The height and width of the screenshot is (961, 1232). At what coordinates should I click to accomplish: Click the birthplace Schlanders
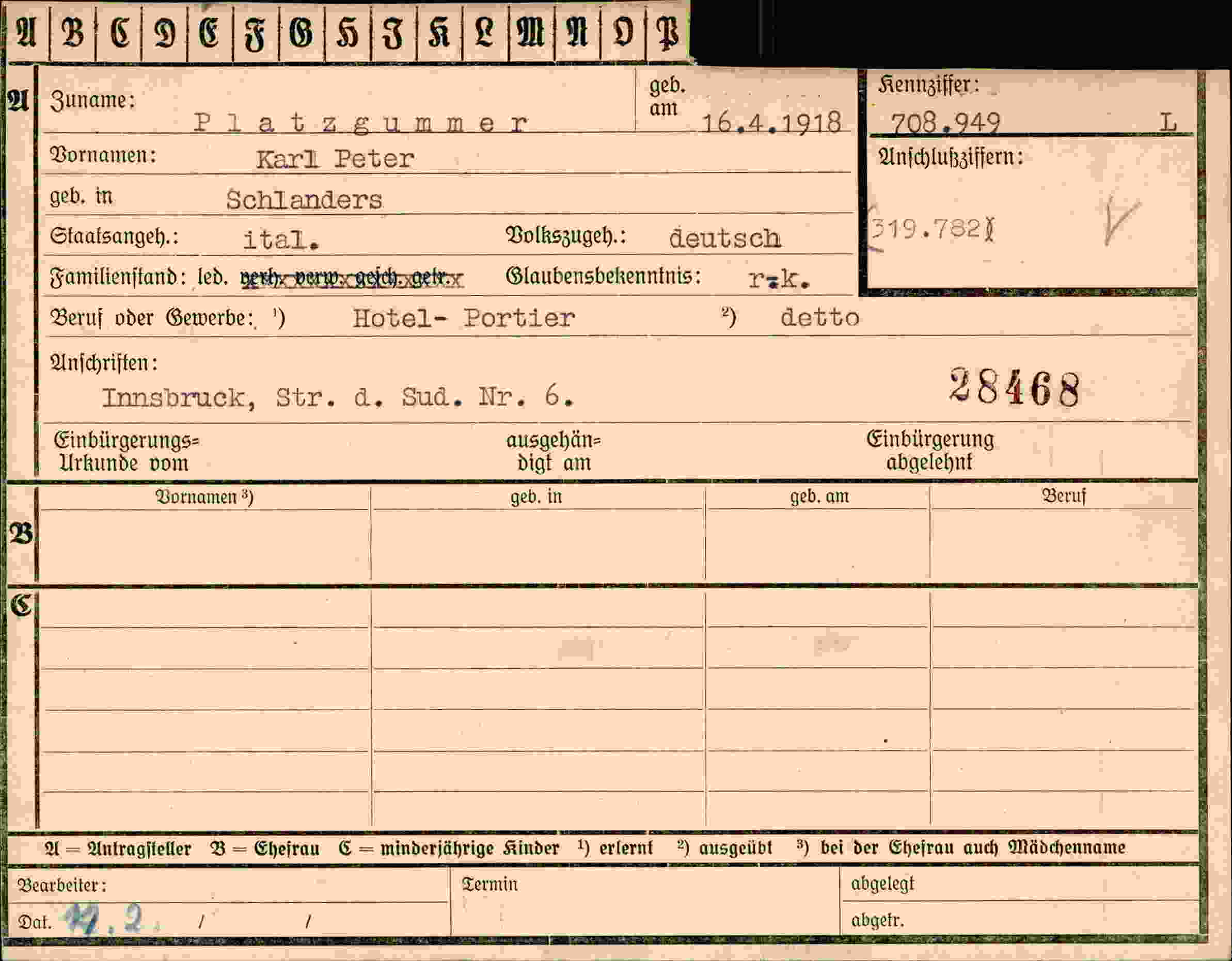pos(304,200)
